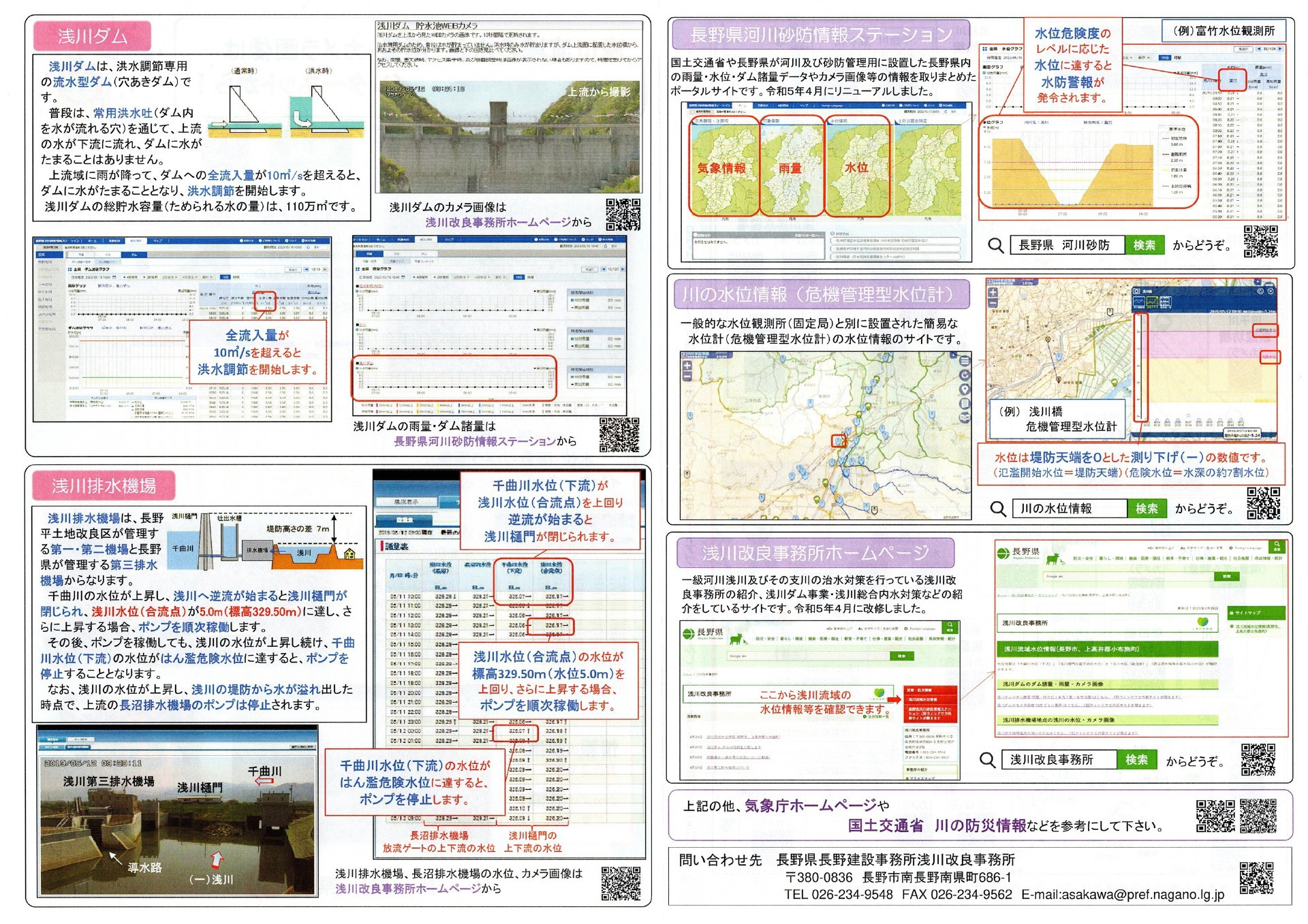Click the 浅川ダム web camera image

[x=510, y=137]
